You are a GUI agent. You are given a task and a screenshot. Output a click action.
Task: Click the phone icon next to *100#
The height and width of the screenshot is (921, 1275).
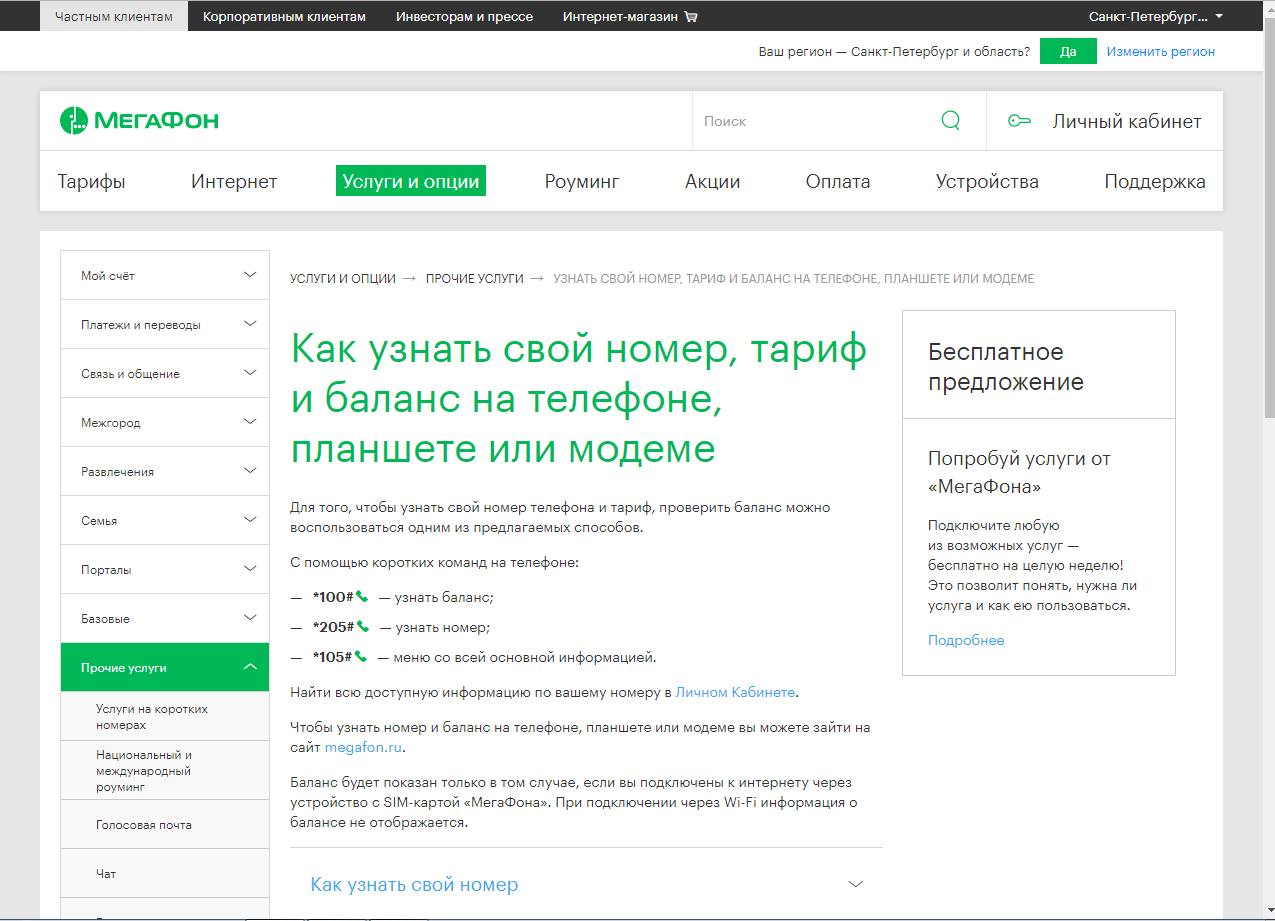(362, 596)
